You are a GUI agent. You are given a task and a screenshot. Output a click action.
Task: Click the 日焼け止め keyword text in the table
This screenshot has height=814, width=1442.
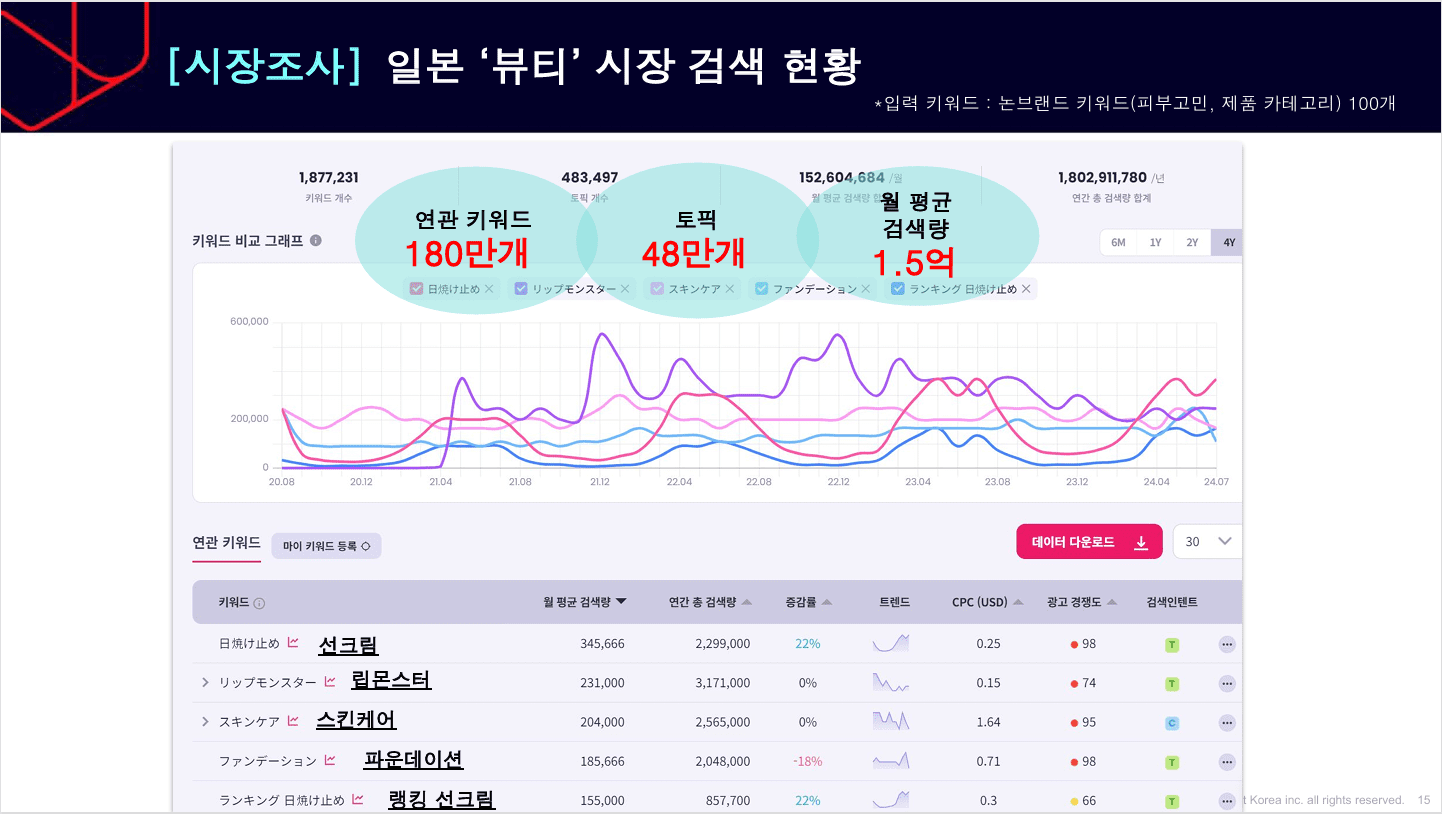(x=249, y=644)
